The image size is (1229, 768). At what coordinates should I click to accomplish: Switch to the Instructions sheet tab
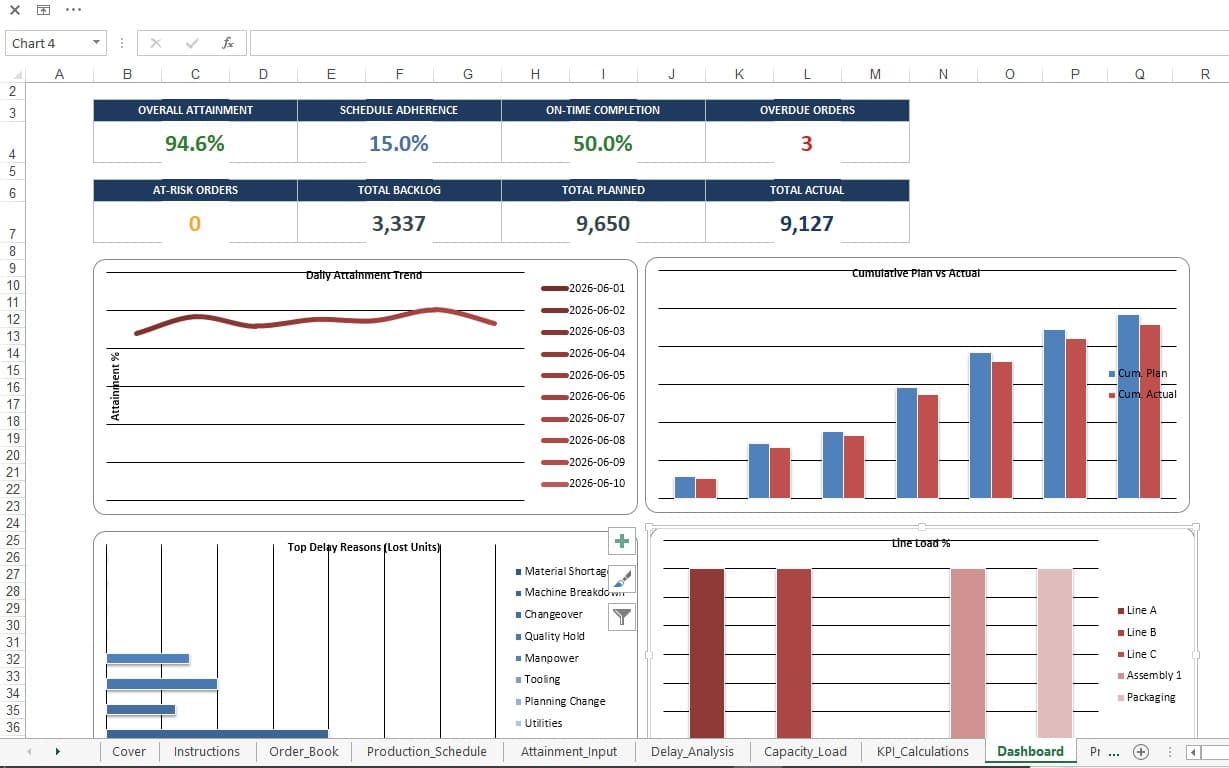click(206, 752)
